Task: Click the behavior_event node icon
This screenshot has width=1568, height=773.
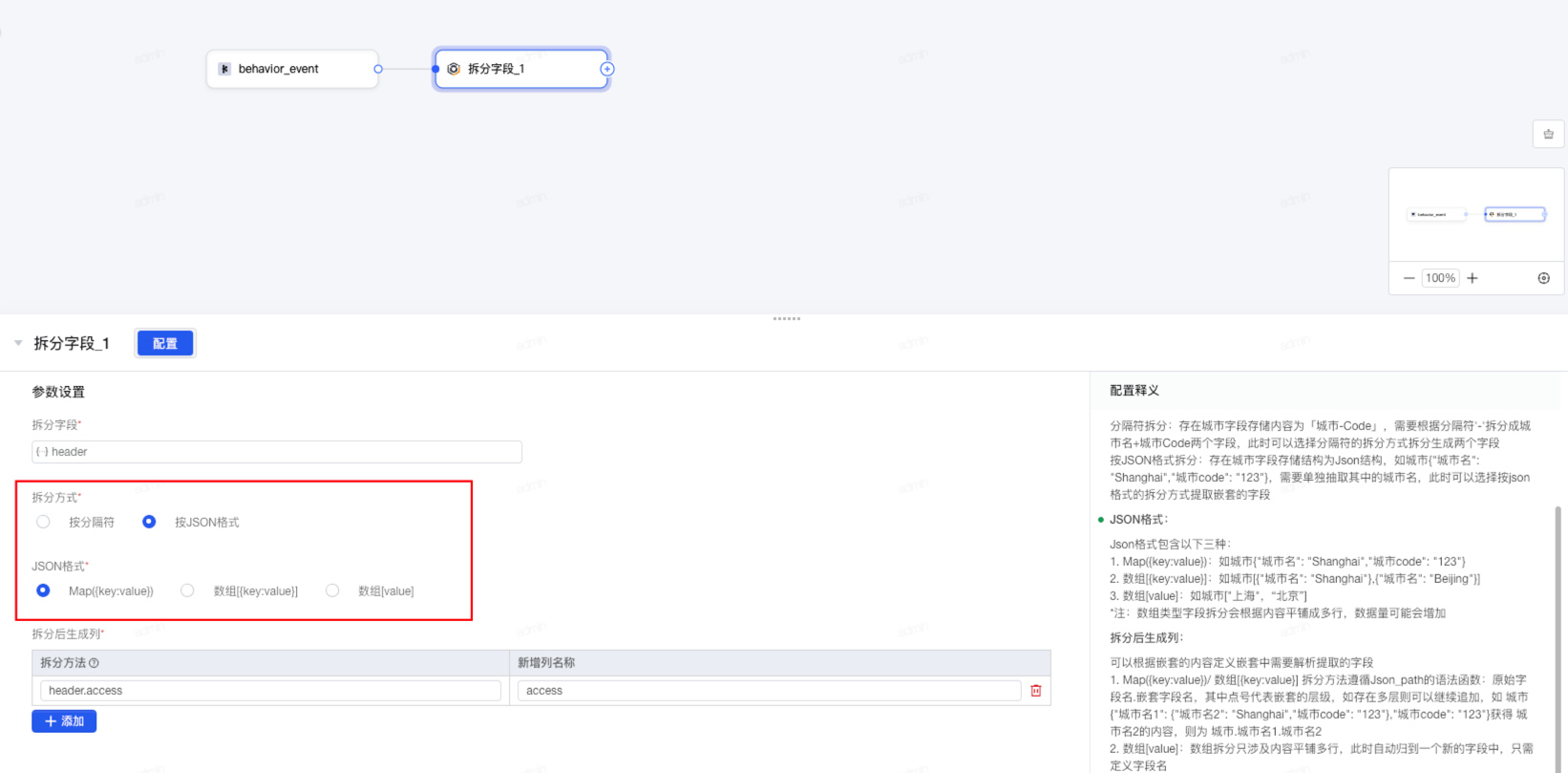Action: [224, 69]
